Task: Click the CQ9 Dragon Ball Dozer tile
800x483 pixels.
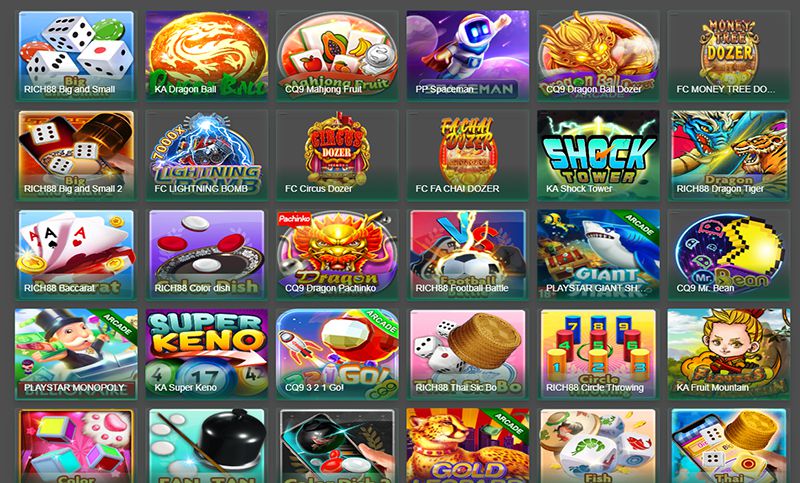Action: click(598, 55)
